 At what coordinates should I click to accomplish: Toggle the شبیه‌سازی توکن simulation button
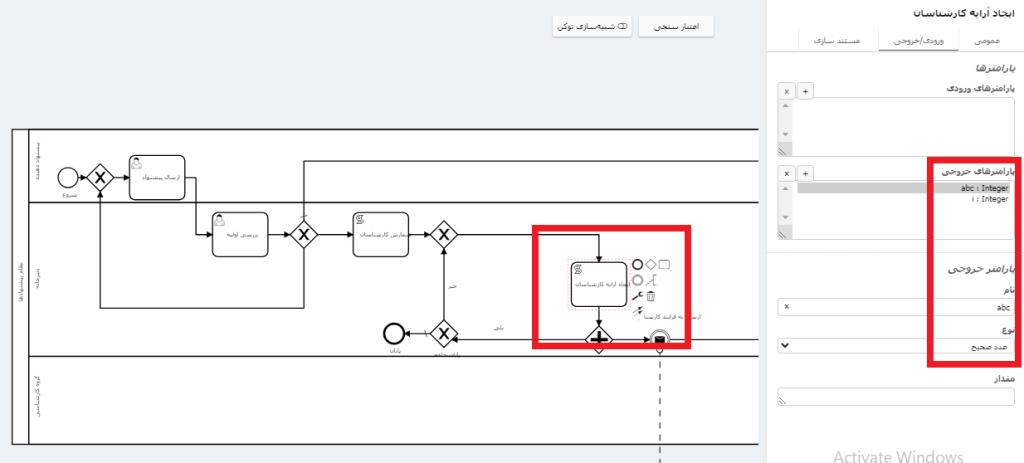593,26
